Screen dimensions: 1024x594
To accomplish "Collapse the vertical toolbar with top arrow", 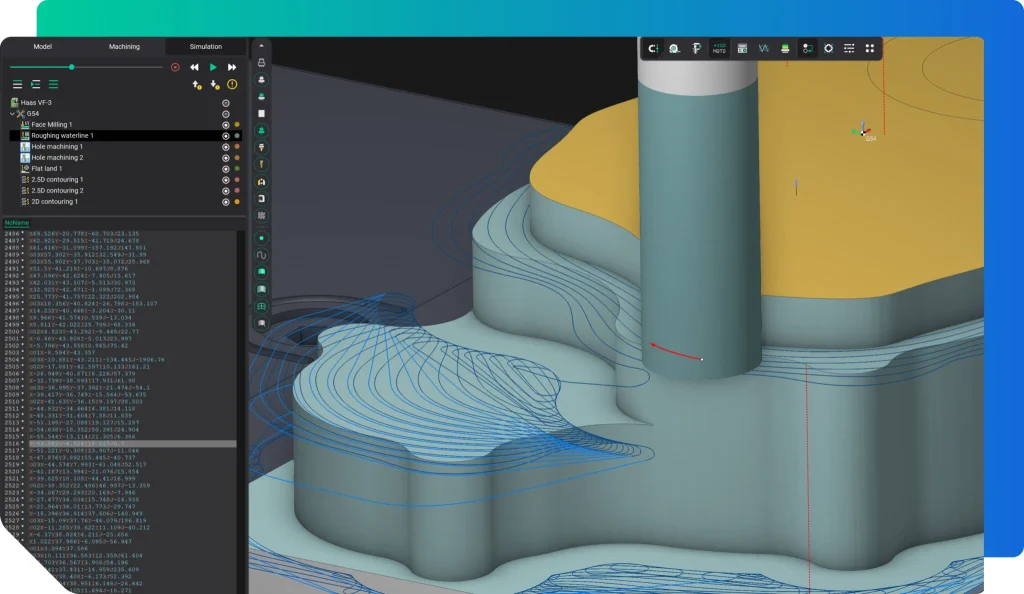I will coord(261,46).
